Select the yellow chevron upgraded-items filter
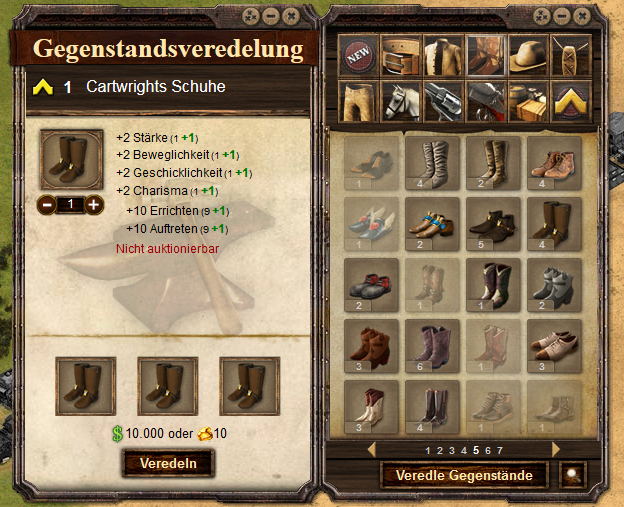Viewport: 624px width, 507px height. [x=570, y=102]
